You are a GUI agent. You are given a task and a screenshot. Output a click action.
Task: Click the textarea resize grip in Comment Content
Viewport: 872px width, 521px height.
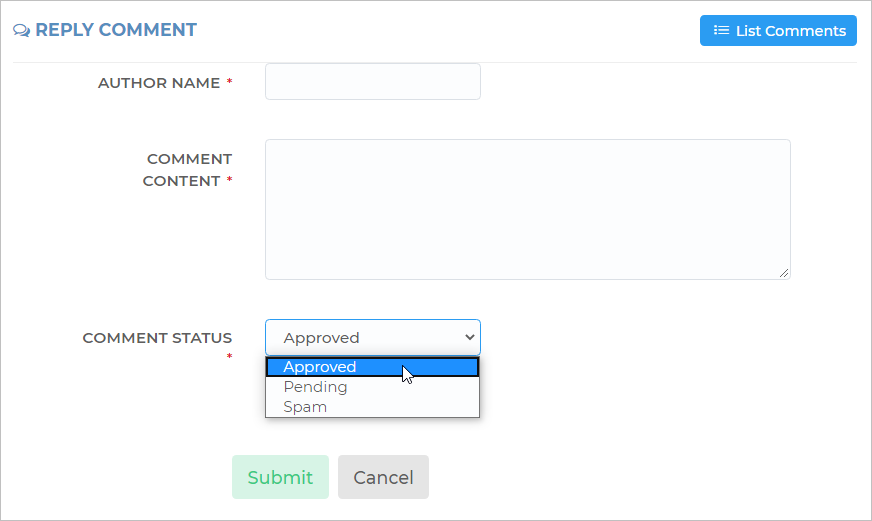[x=784, y=272]
